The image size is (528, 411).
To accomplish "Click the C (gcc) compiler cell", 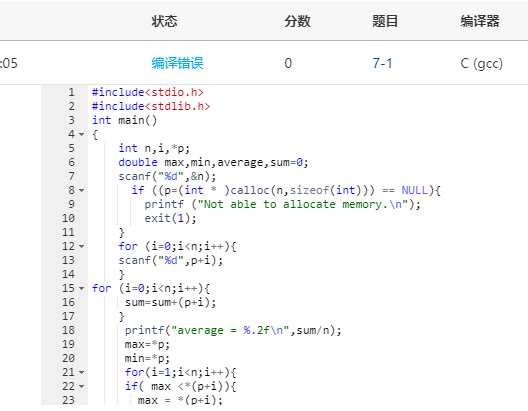I will [x=482, y=64].
